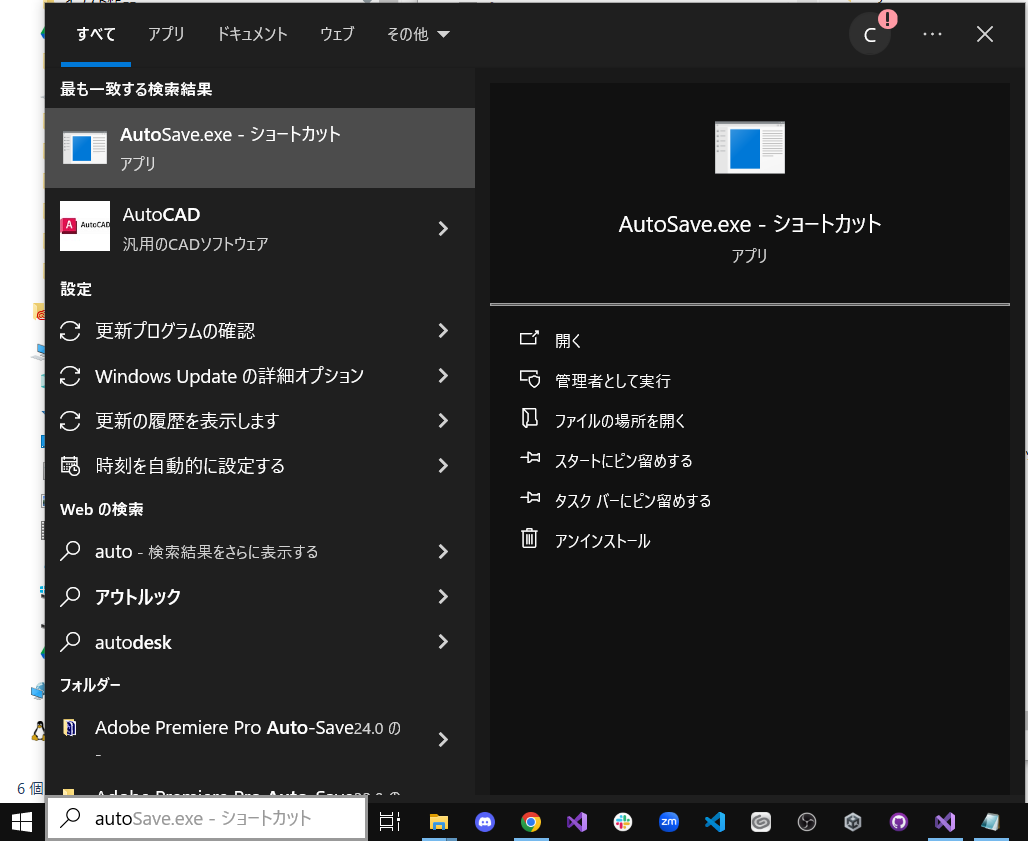Open the three-dot options menu
1028x841 pixels.
(932, 34)
